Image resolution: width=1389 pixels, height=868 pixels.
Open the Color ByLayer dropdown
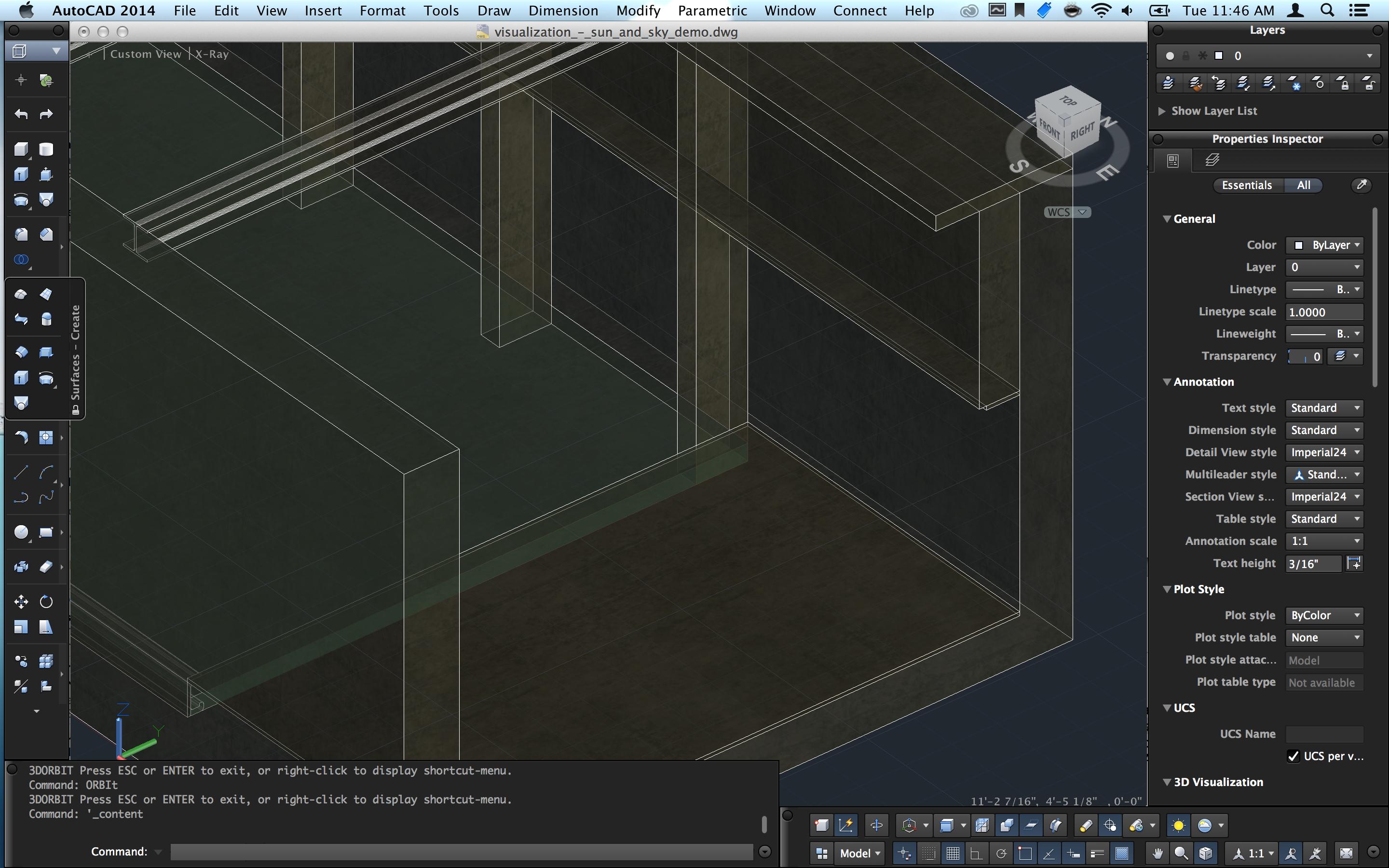1324,245
